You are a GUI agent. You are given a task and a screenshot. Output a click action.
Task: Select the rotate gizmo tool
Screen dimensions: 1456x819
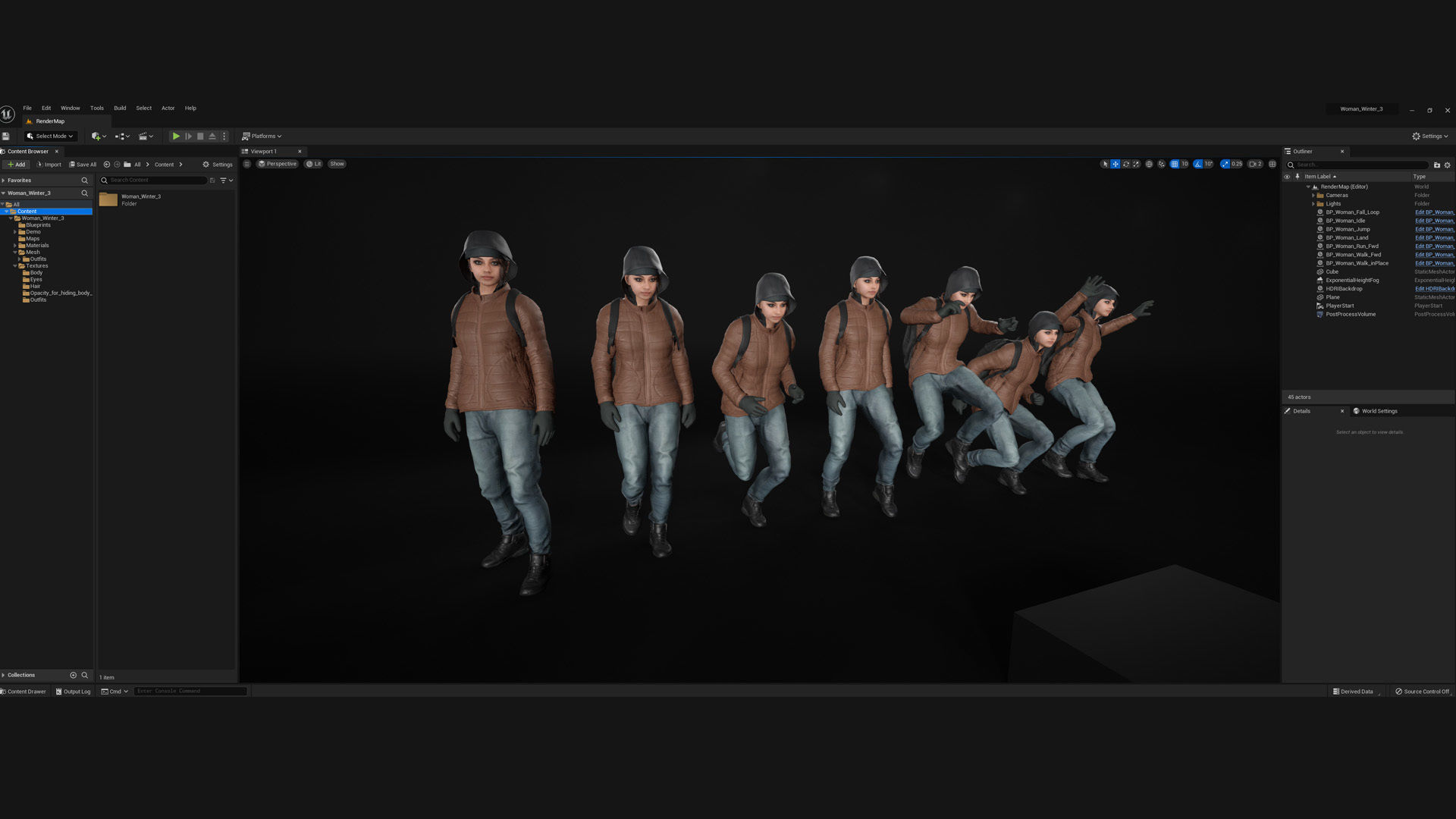(1125, 164)
